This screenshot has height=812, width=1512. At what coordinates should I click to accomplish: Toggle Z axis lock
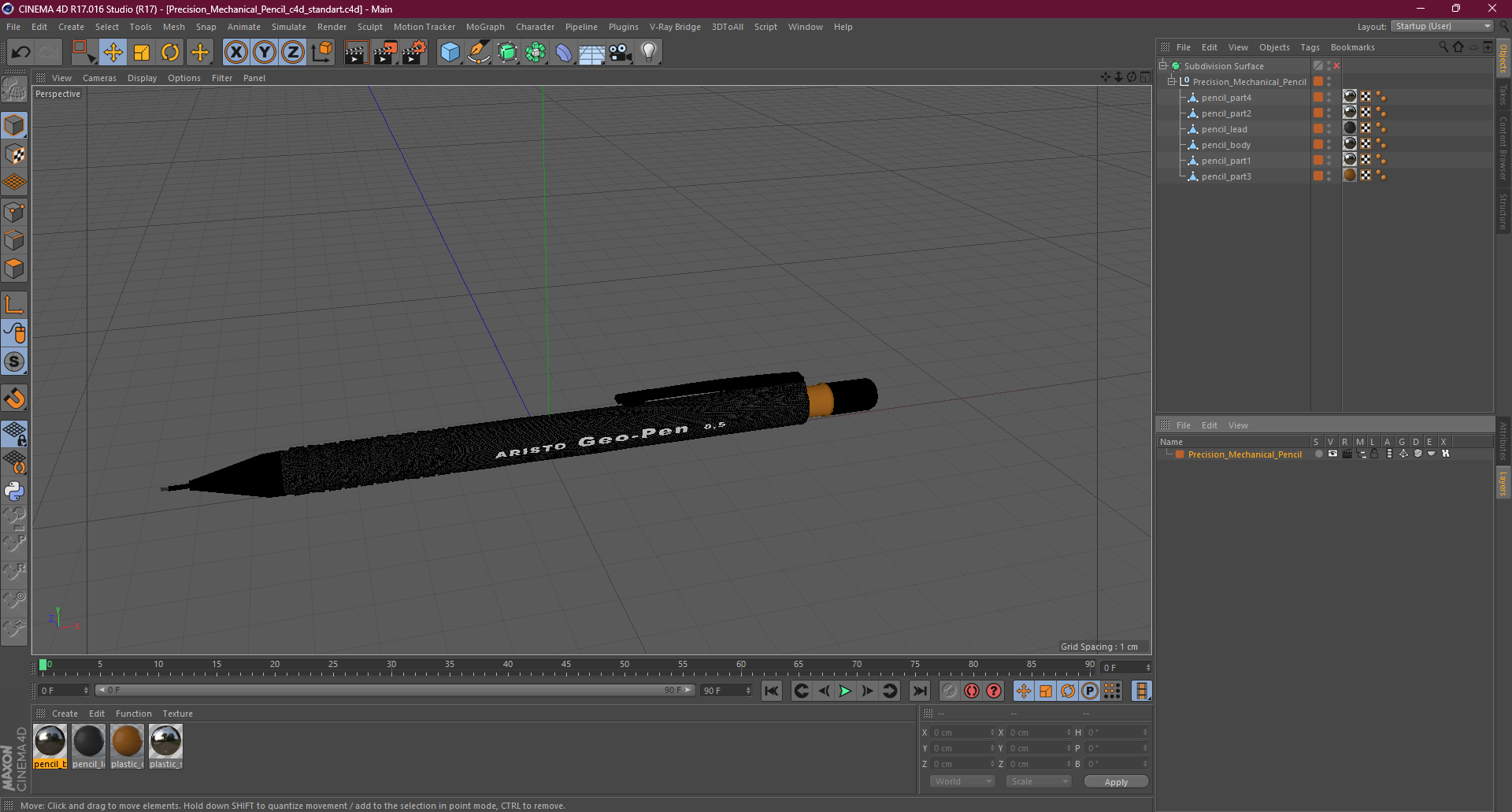pyautogui.click(x=293, y=53)
